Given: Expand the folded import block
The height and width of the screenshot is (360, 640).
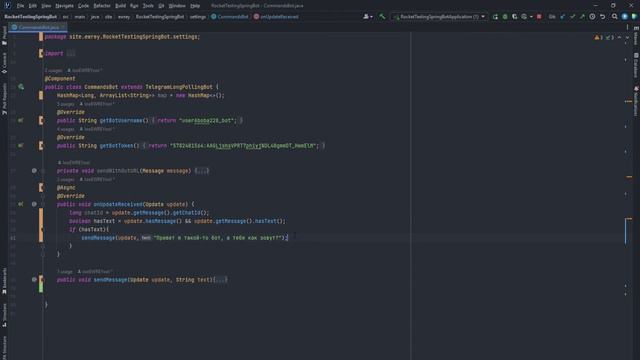Looking at the screenshot, I should 71,53.
